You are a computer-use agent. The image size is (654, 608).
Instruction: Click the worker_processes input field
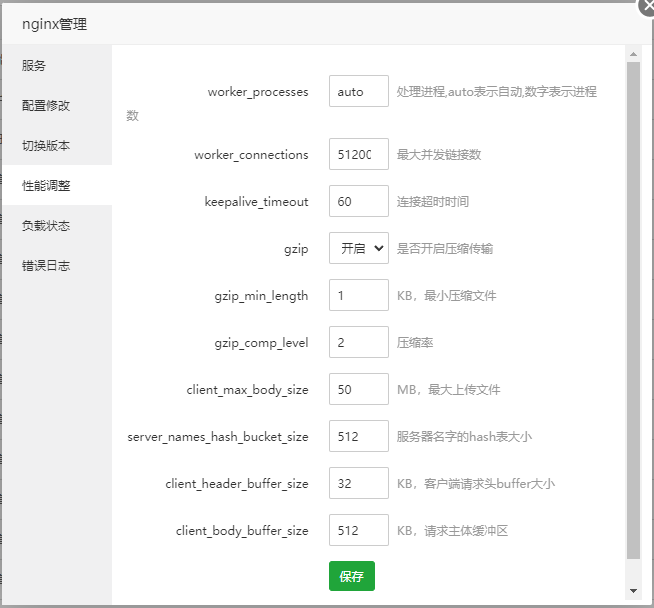coord(358,91)
